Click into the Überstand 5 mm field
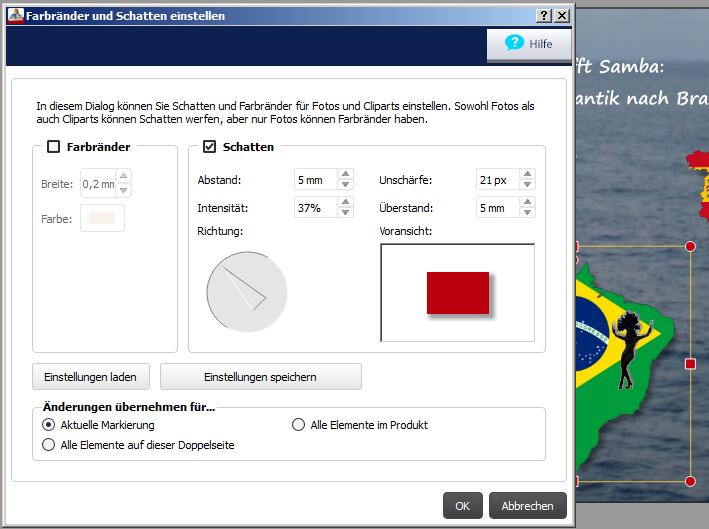Screen dimensions: 709x529 pos(498,208)
